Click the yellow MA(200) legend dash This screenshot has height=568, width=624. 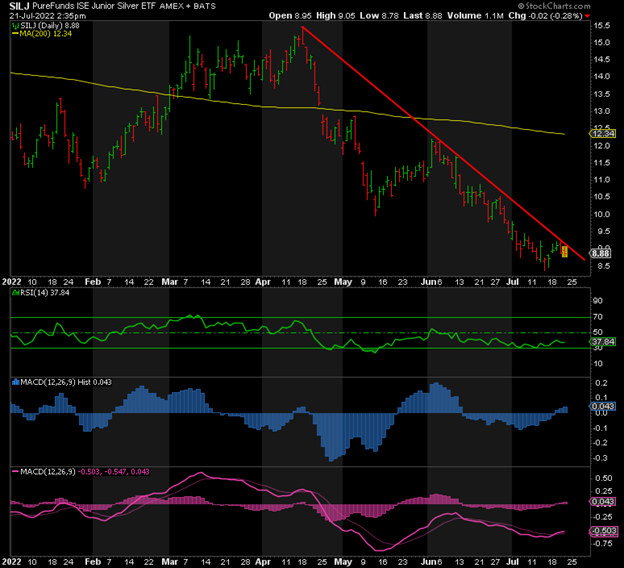click(x=15, y=34)
